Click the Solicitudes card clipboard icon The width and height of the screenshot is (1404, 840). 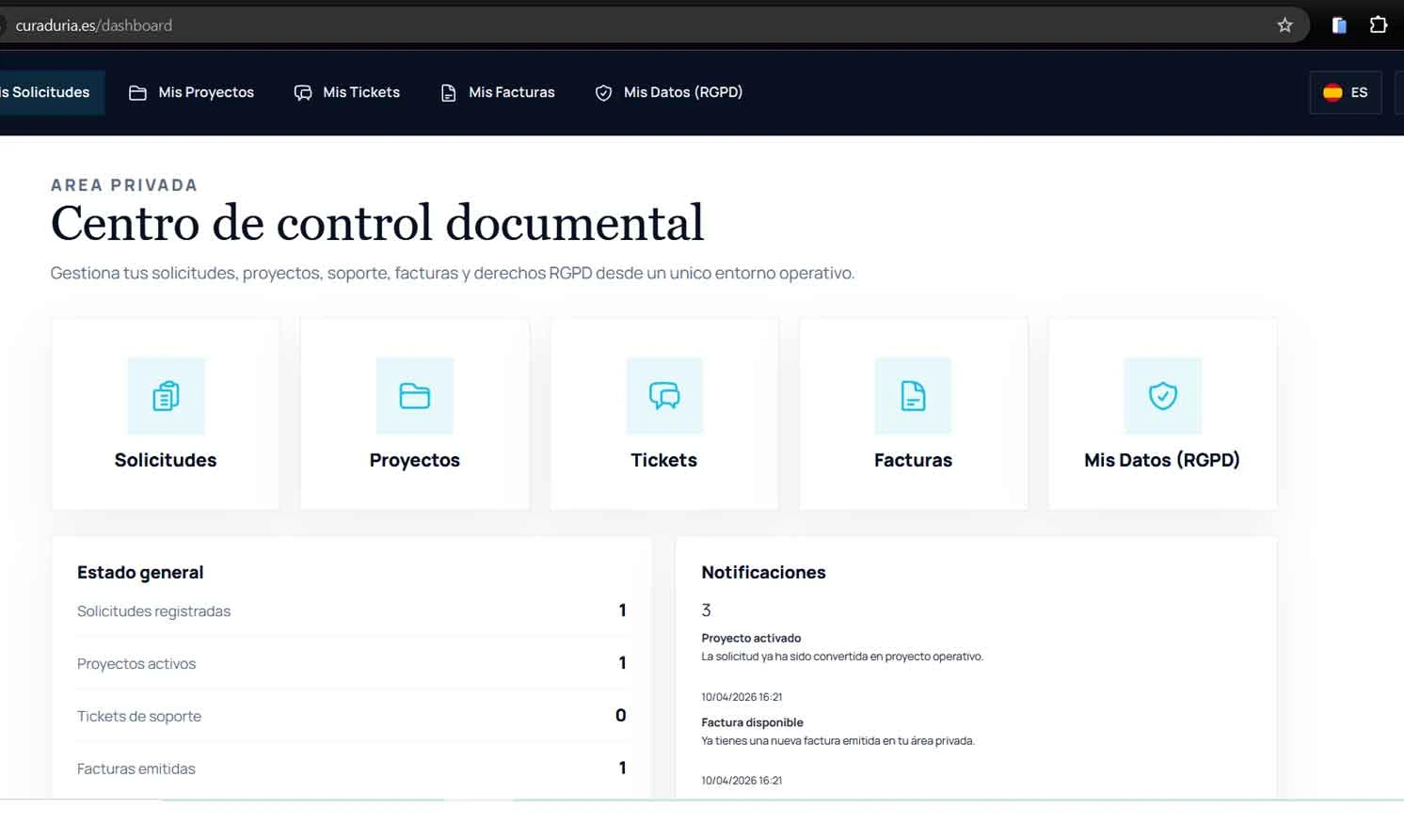166,396
